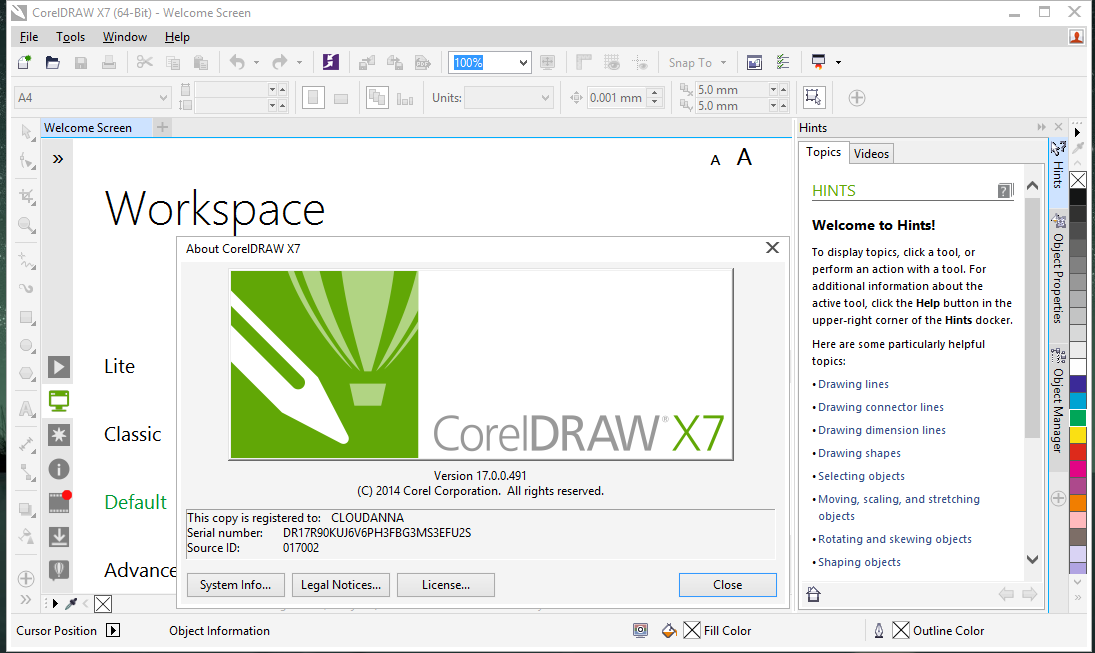The image size is (1095, 653).
Task: Click the License button
Action: (x=446, y=585)
